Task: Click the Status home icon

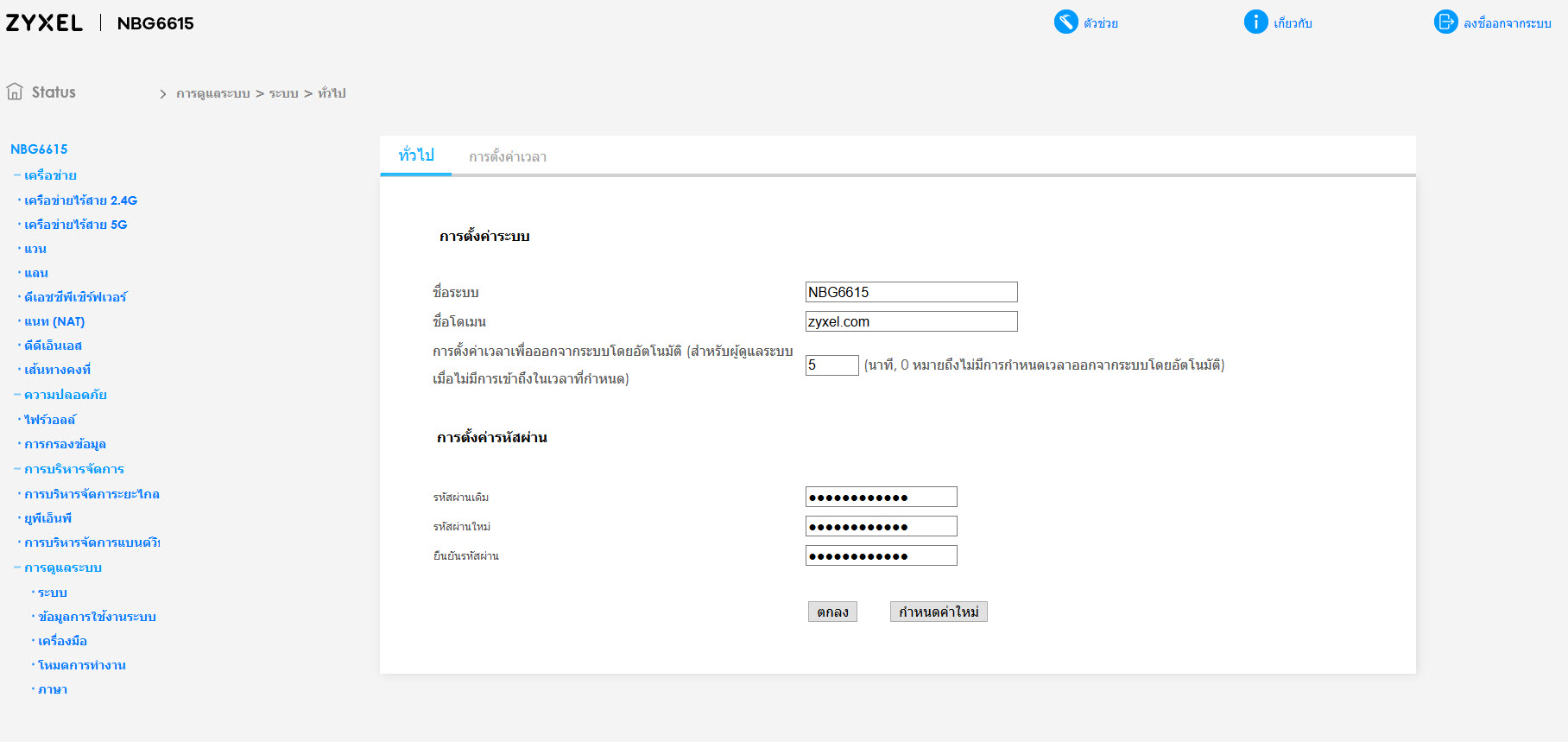Action: click(x=15, y=92)
